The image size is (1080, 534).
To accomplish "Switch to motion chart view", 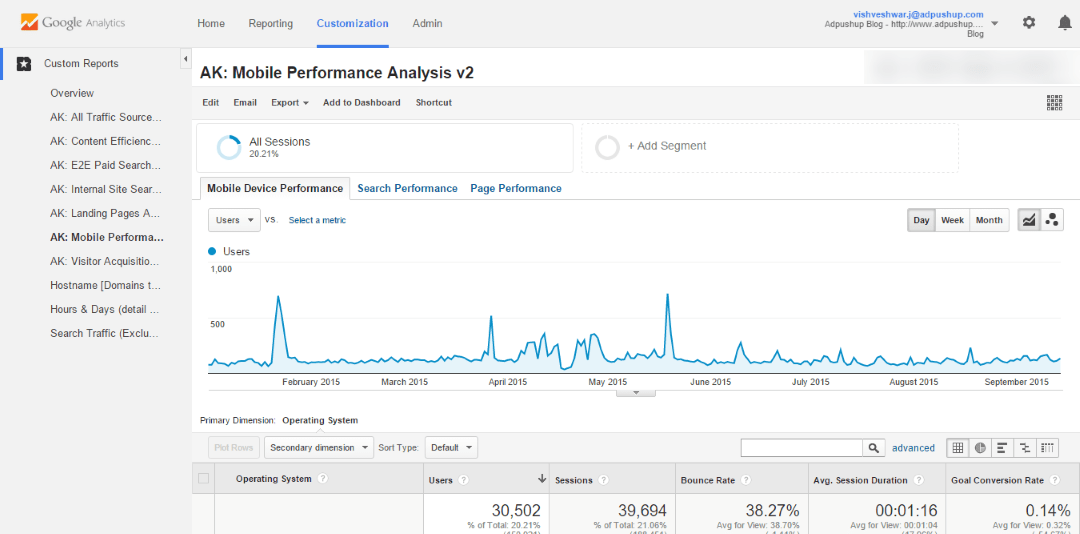I will [1051, 220].
